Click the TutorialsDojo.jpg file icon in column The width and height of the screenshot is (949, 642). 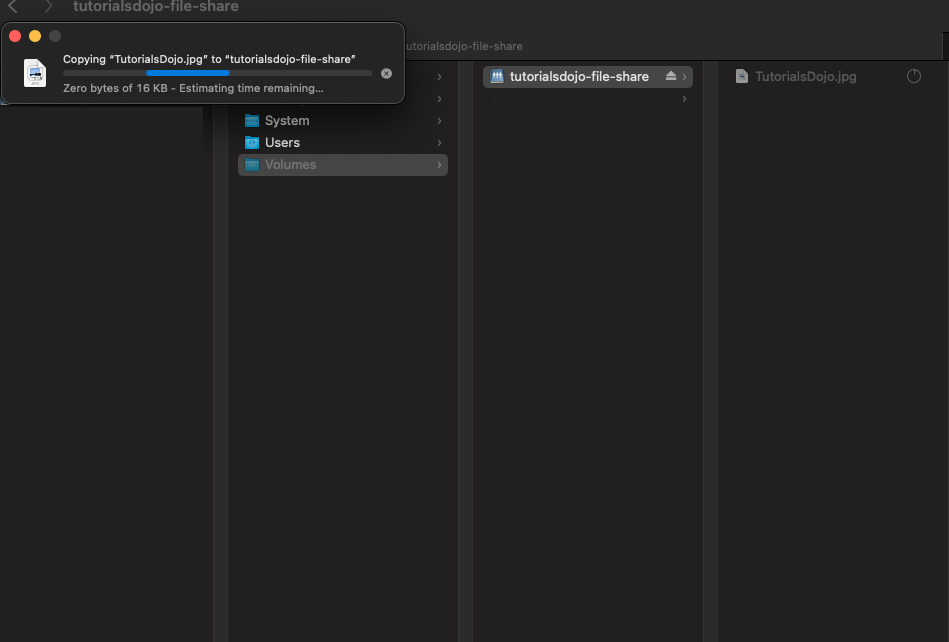(742, 76)
